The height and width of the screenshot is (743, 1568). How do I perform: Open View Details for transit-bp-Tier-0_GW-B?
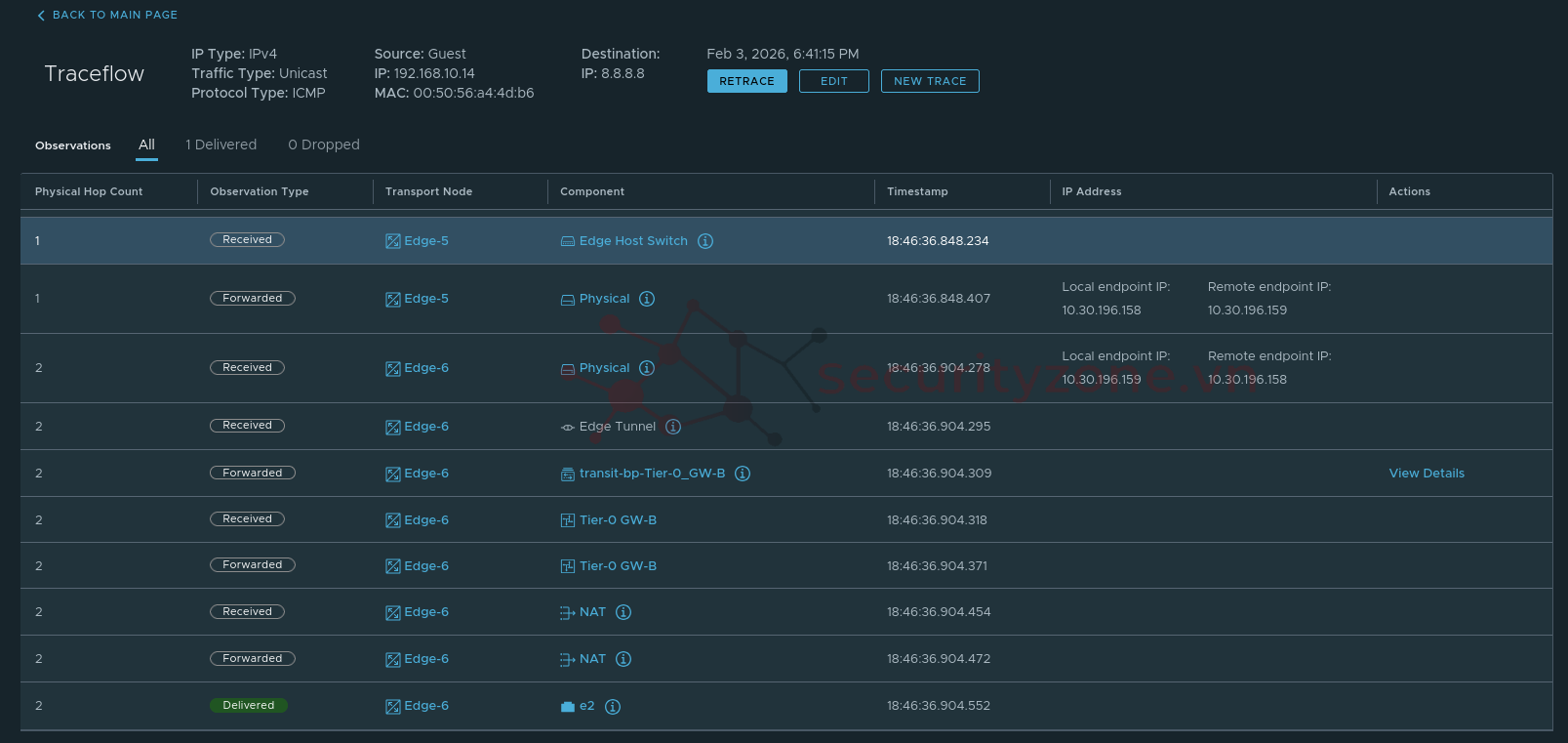(1427, 474)
